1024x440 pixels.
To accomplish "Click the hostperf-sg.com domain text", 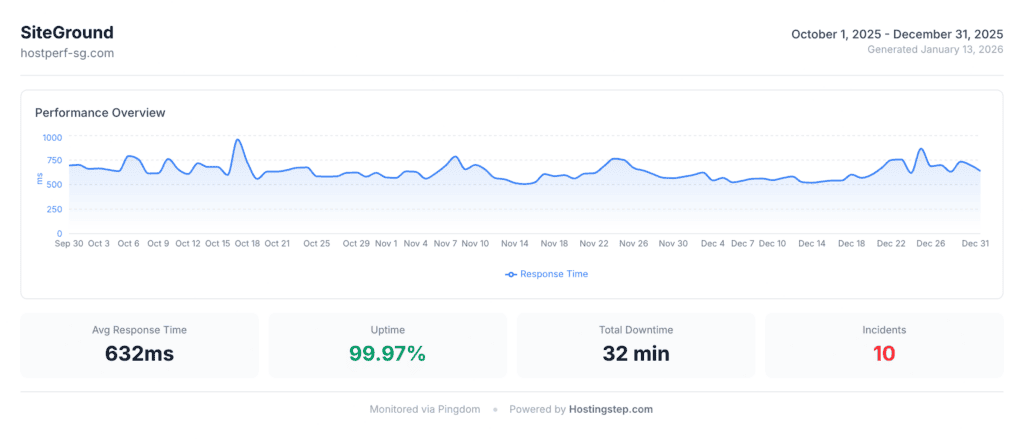I will pos(67,53).
